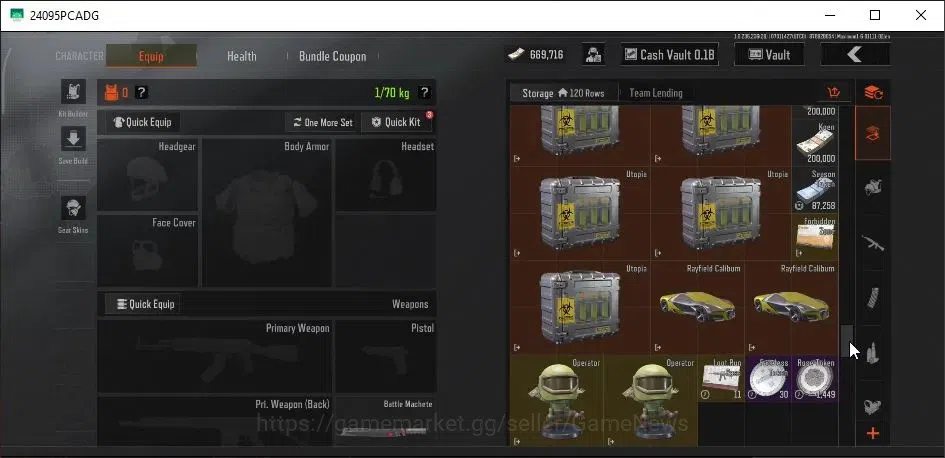Click the empty Body Armor slot
This screenshot has width=945, height=458.
[x=266, y=213]
